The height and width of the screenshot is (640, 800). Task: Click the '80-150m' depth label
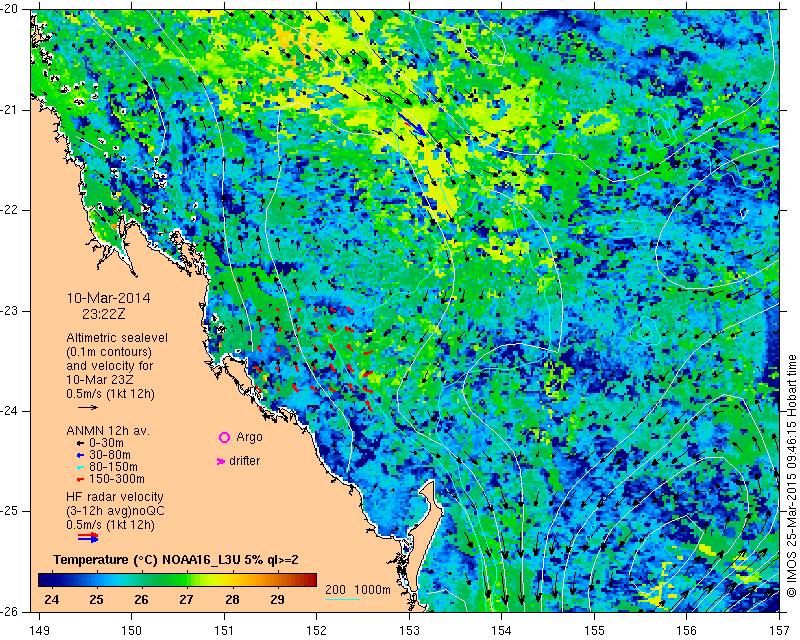(113, 467)
